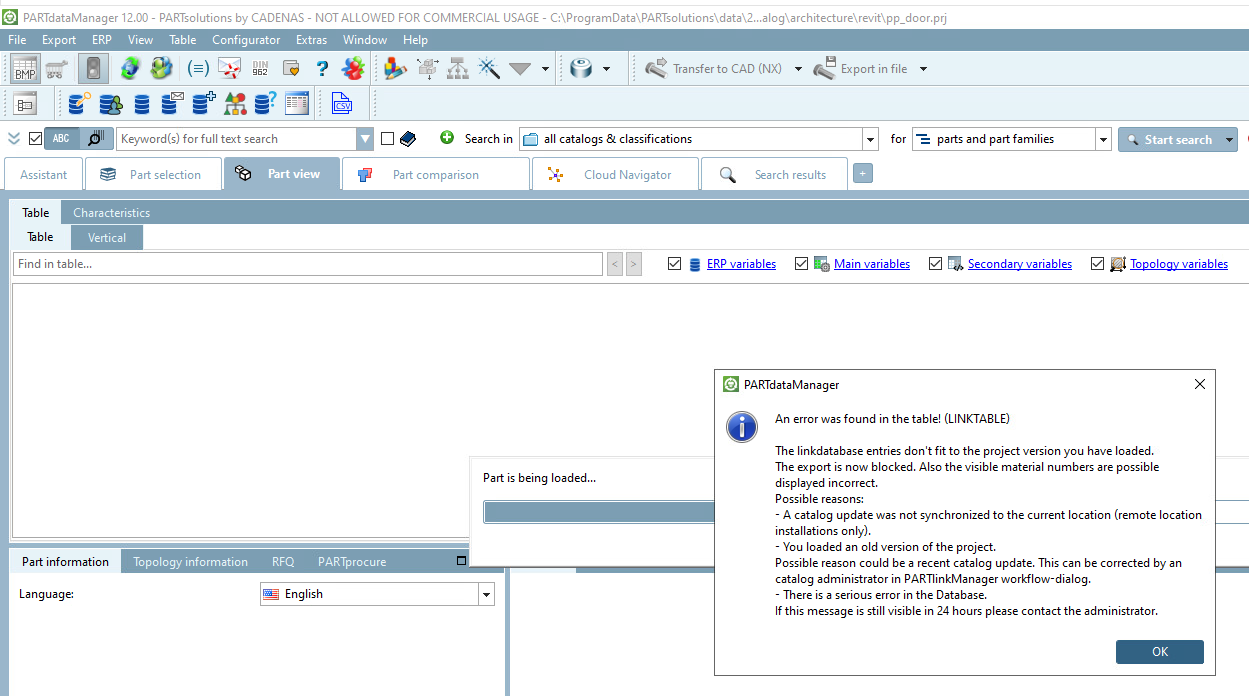Click the hierarchy tree structure icon
Viewport: 1249px width, 696px height.
458,69
